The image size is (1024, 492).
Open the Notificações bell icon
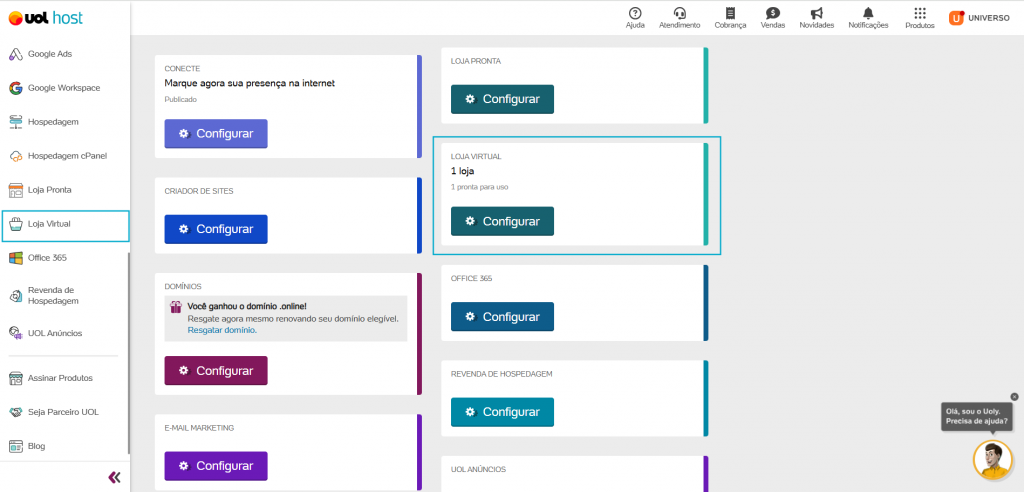point(868,13)
